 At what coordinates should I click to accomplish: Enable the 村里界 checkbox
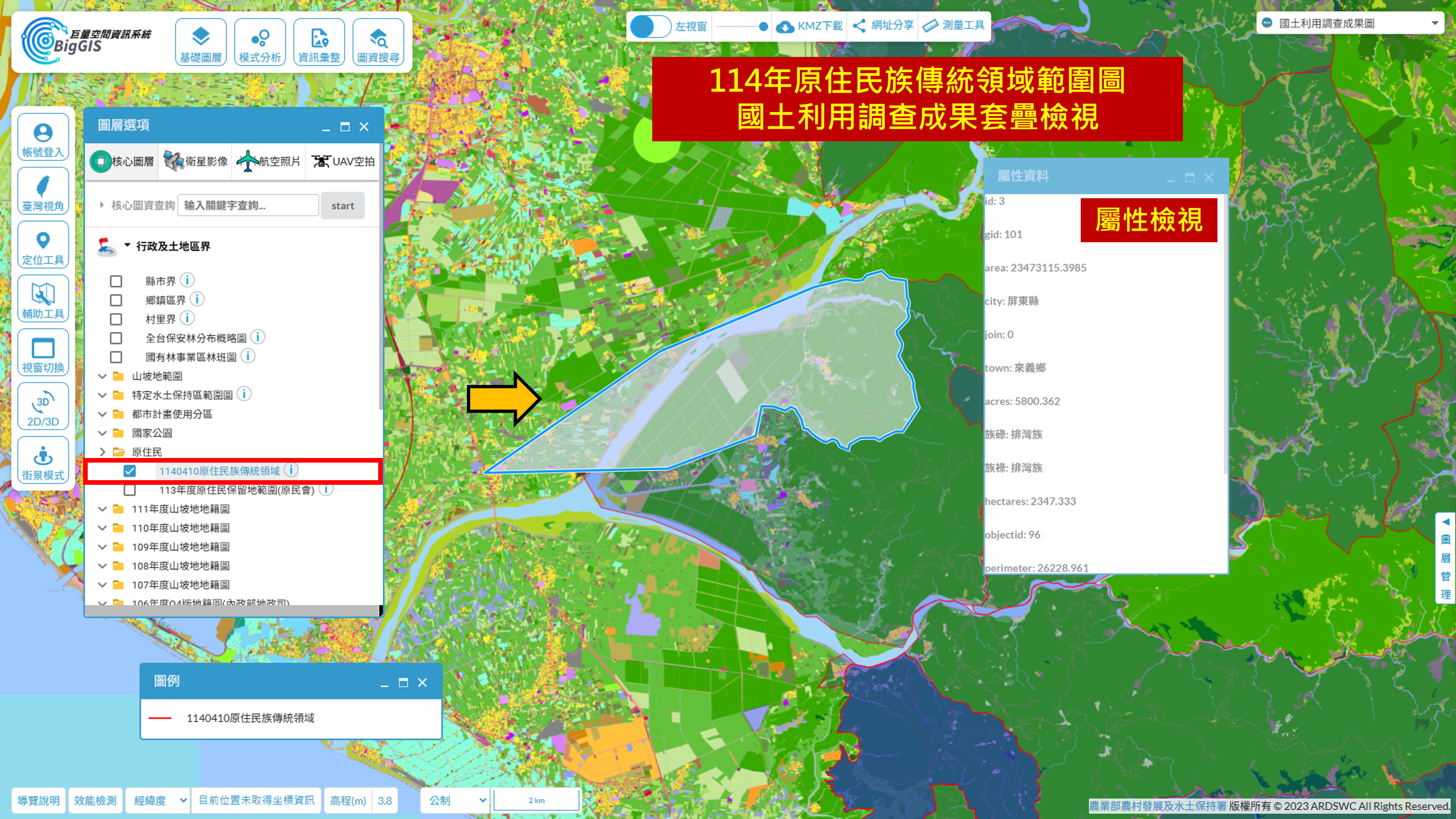116,319
